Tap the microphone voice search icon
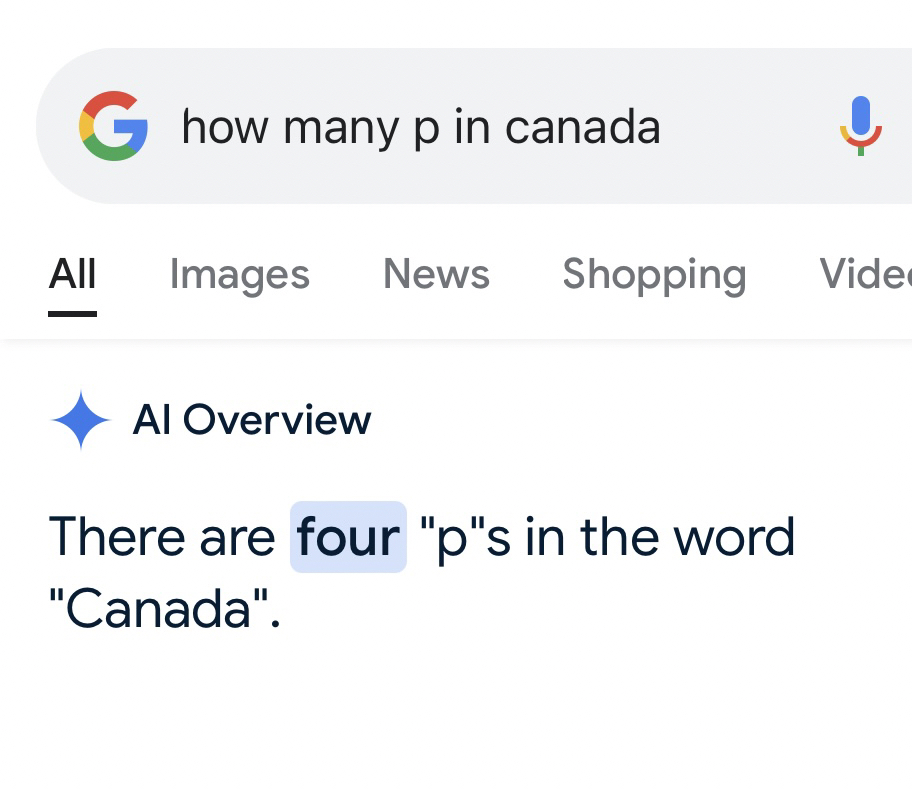The height and width of the screenshot is (789, 912). [860, 126]
